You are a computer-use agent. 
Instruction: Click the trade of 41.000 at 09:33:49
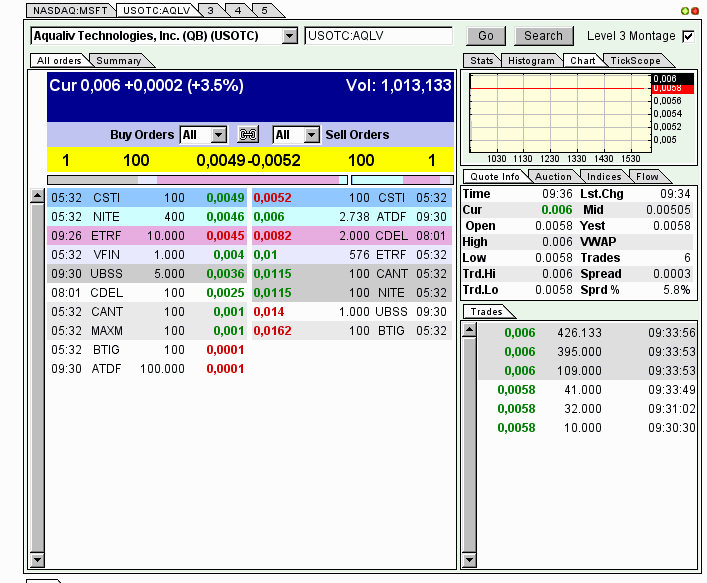pyautogui.click(x=587, y=390)
